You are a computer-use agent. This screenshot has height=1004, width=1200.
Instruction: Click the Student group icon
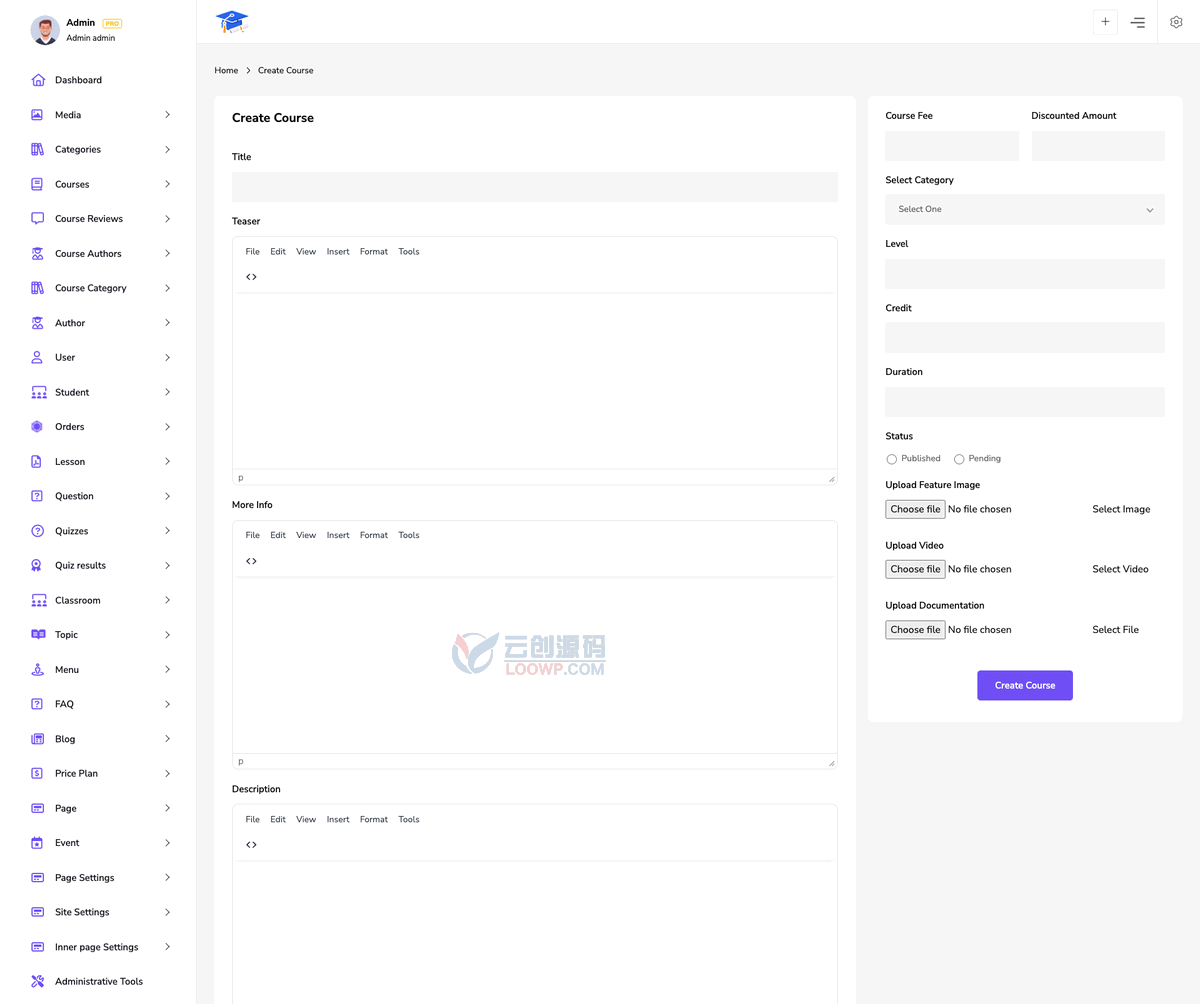39,392
